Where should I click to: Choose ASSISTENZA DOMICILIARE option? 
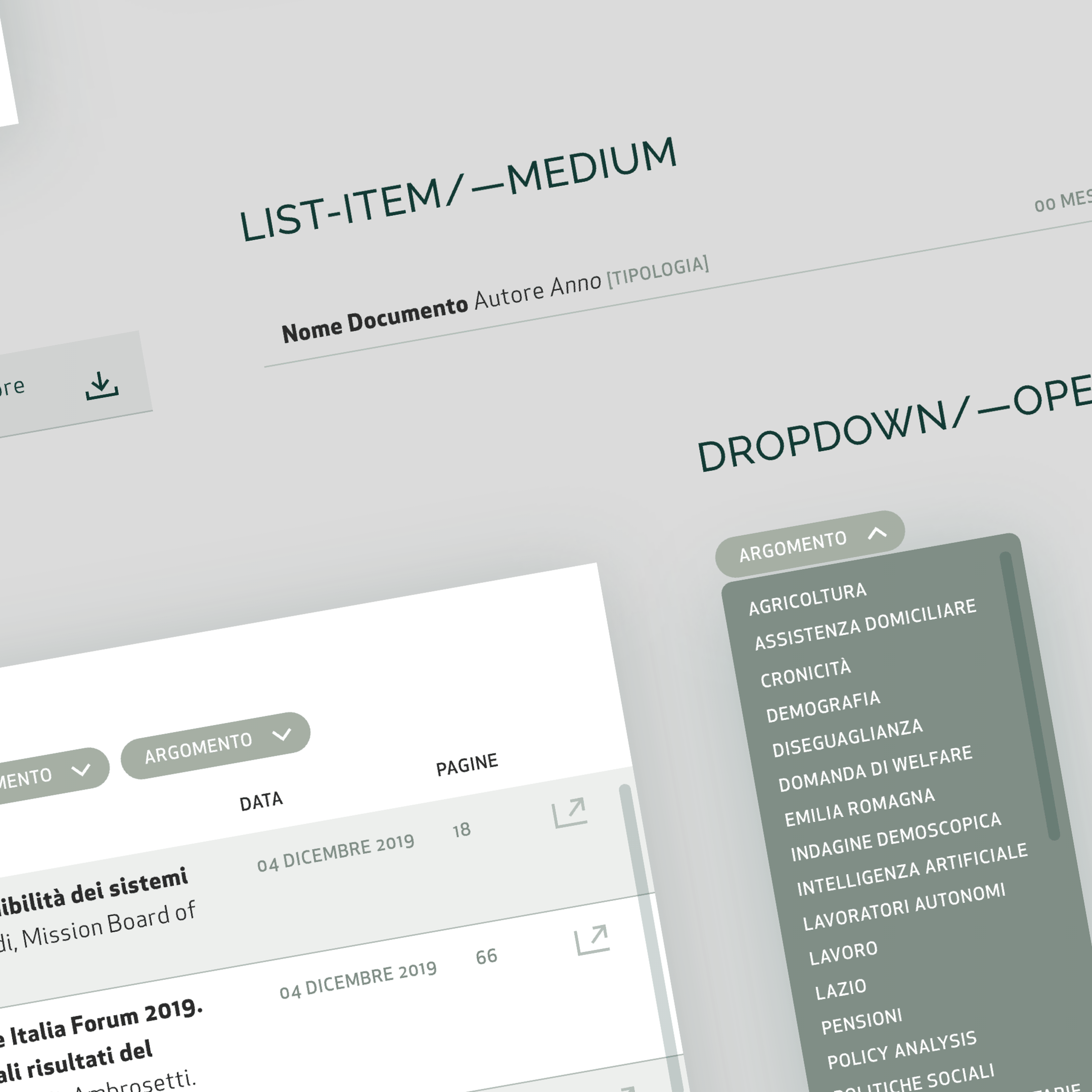click(x=866, y=624)
